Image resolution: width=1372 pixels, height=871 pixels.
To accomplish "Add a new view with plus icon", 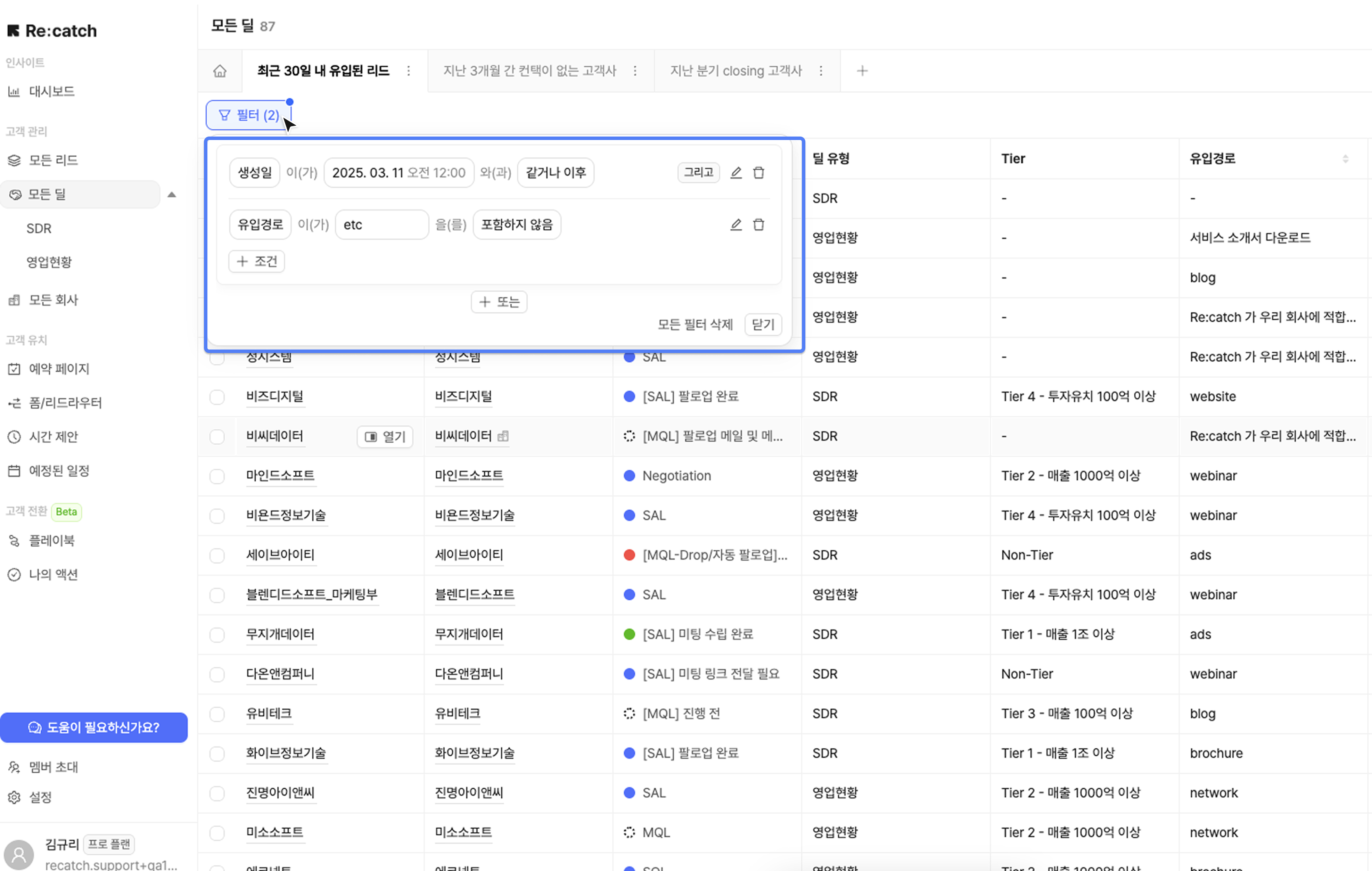I will point(862,71).
